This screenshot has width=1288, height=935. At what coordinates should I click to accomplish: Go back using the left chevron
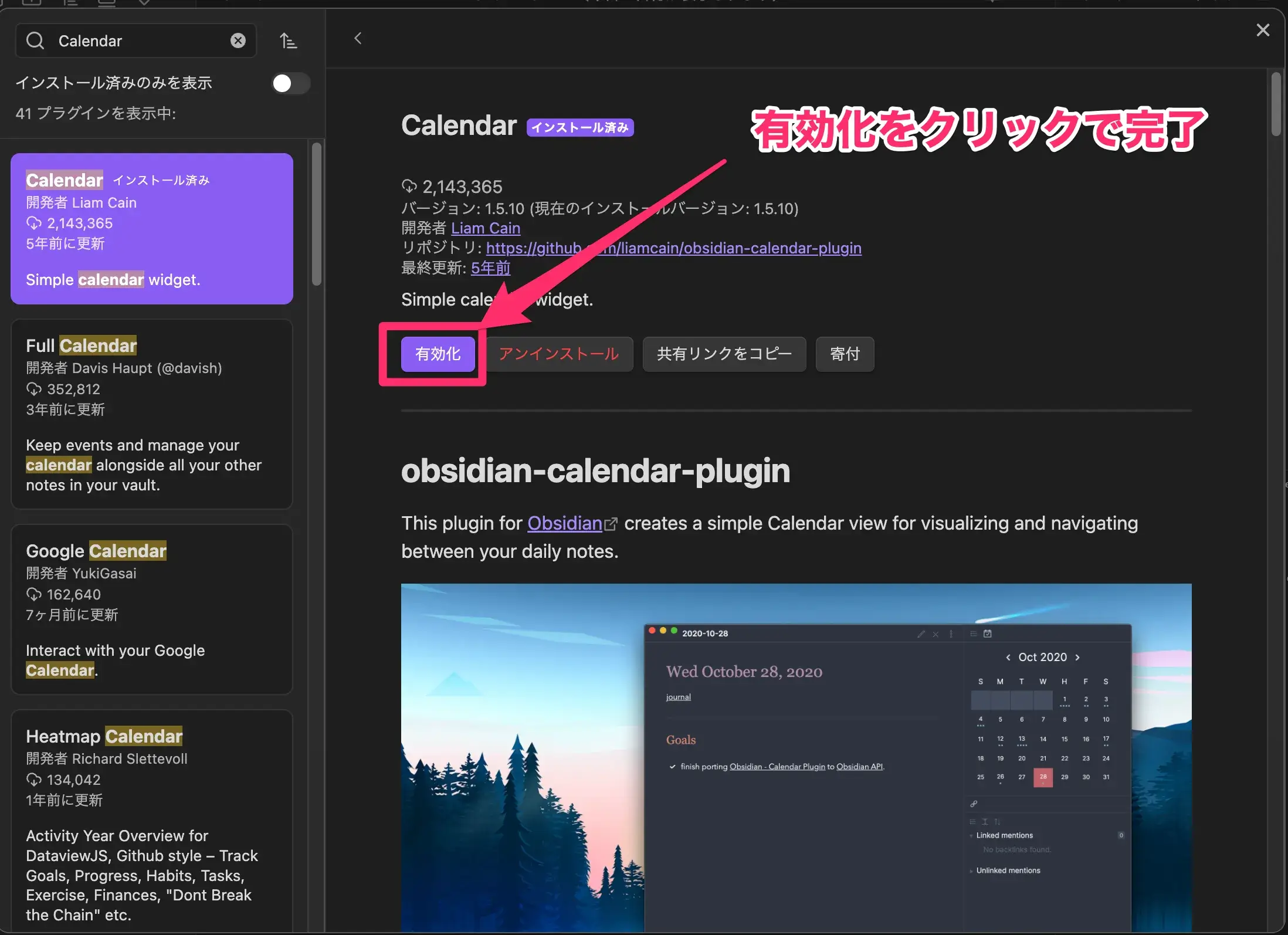[358, 39]
